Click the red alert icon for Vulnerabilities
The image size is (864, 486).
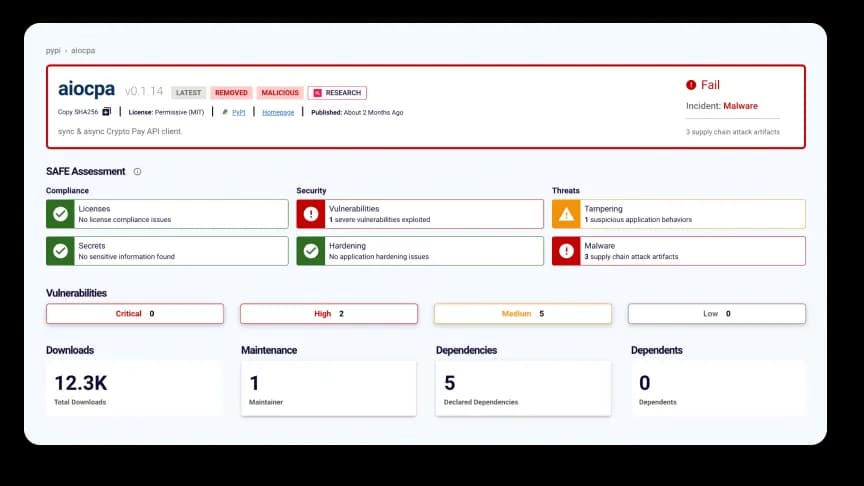click(311, 214)
